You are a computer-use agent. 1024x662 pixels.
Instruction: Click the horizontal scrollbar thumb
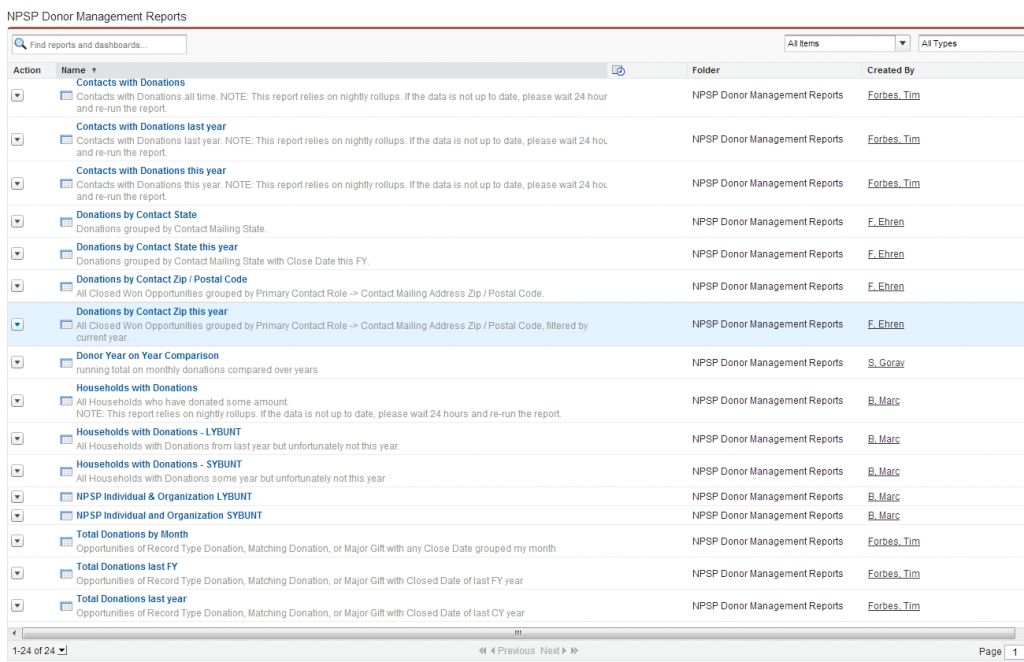pos(518,633)
